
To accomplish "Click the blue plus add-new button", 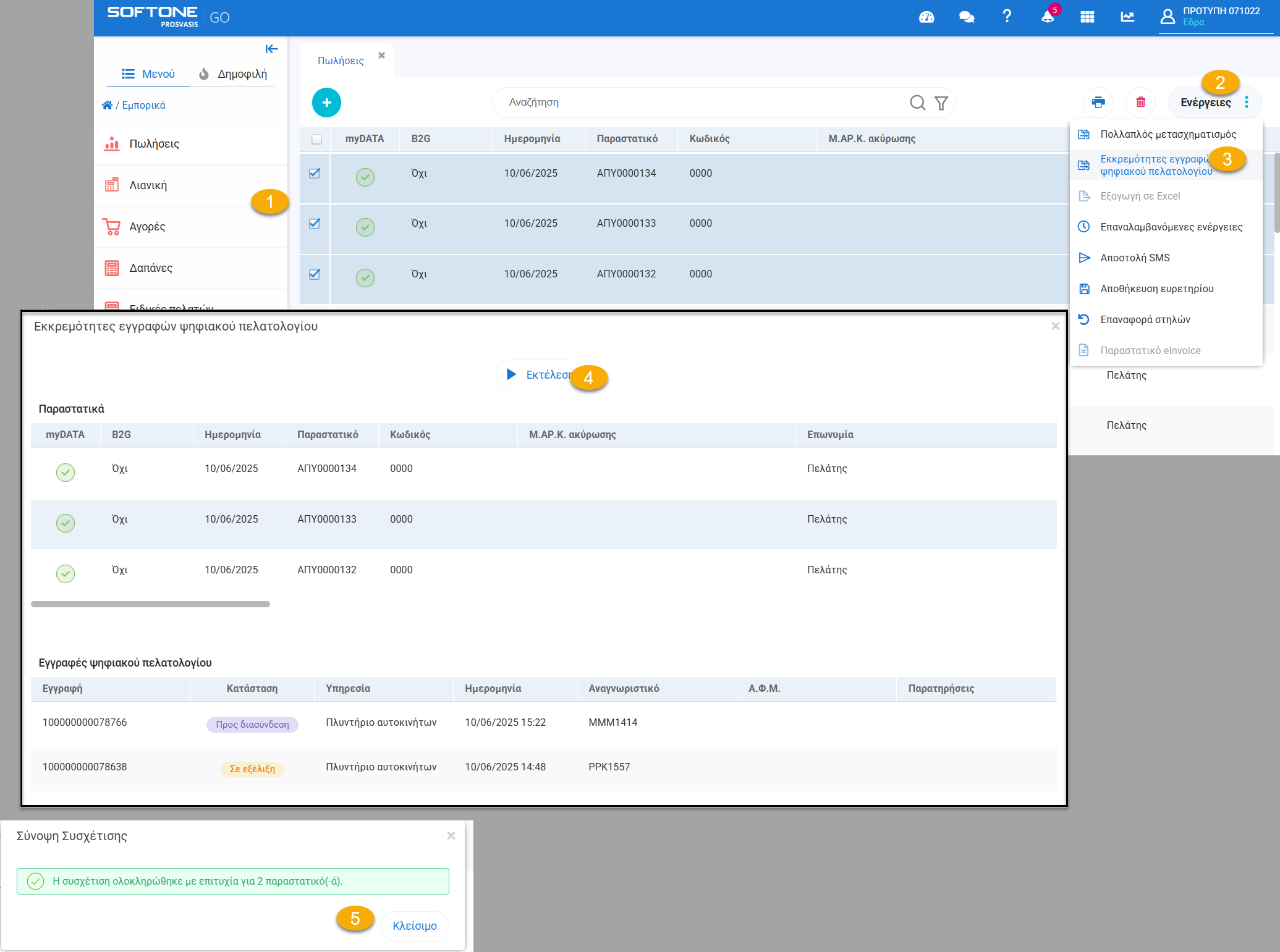I will coord(326,103).
